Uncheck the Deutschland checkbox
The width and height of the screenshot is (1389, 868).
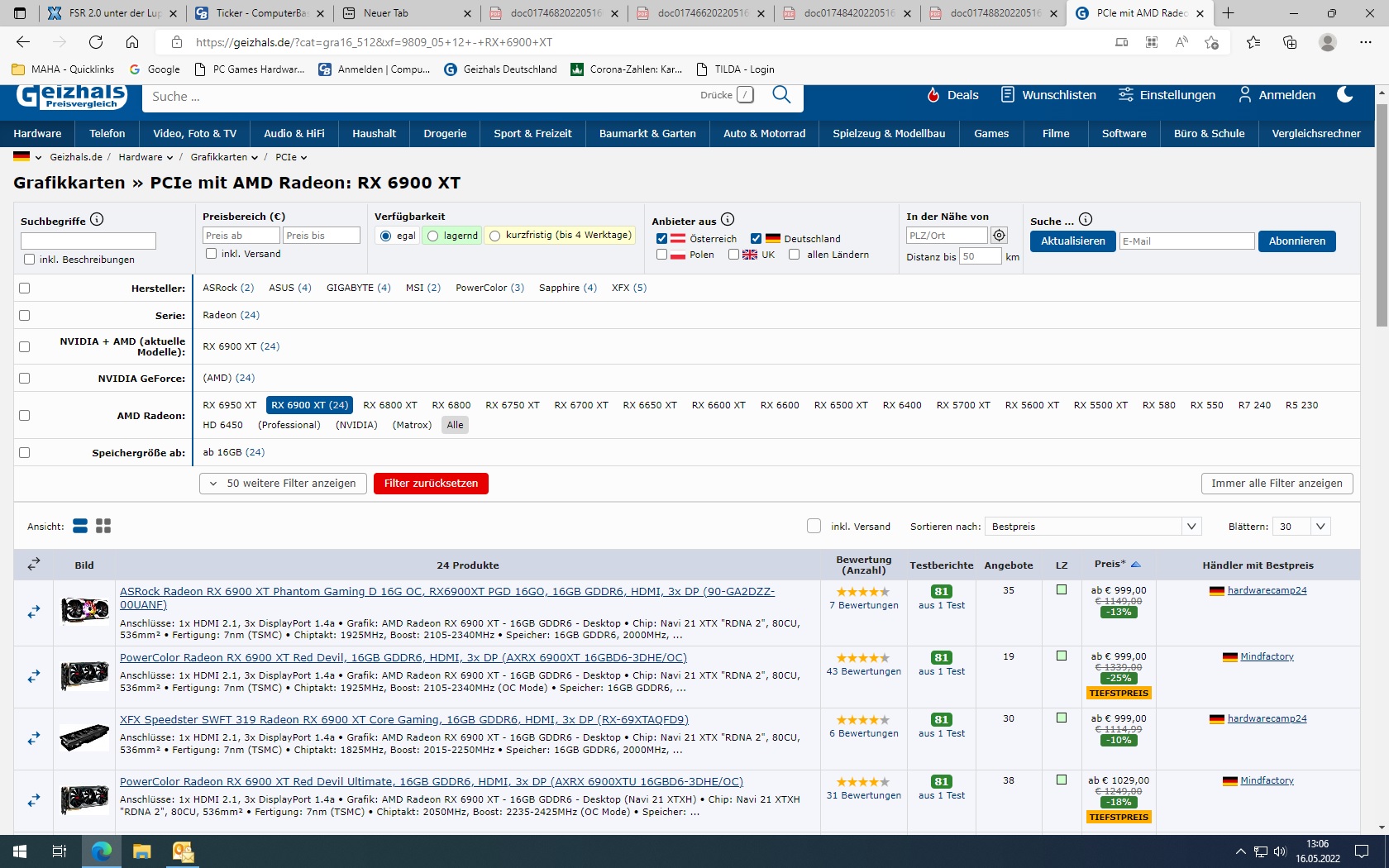756,239
